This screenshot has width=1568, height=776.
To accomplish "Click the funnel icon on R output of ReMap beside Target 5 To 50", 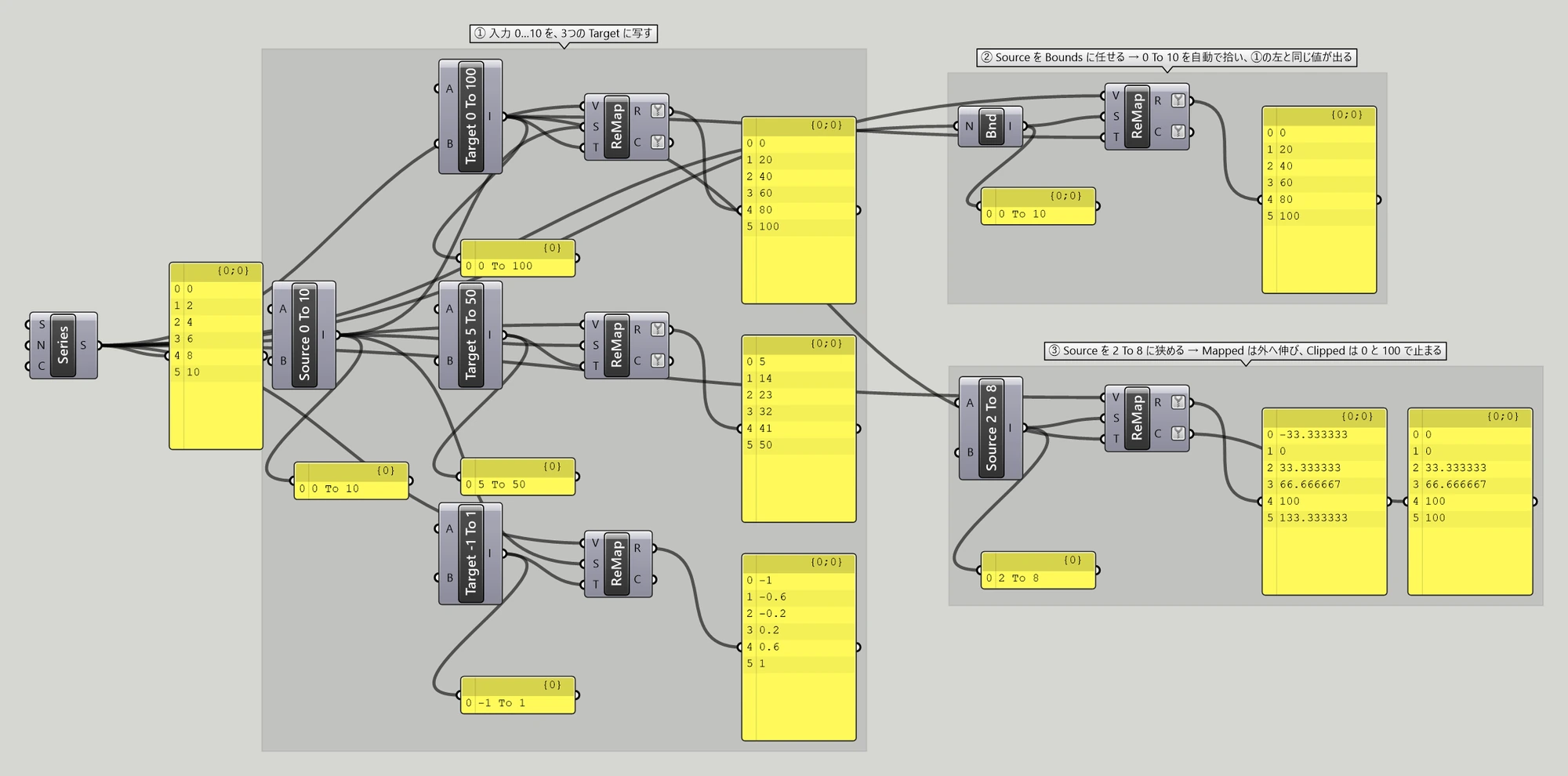I will tap(658, 329).
